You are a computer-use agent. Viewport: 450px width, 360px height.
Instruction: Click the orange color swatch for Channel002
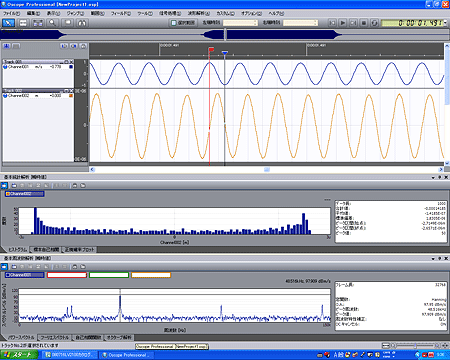(71, 96)
